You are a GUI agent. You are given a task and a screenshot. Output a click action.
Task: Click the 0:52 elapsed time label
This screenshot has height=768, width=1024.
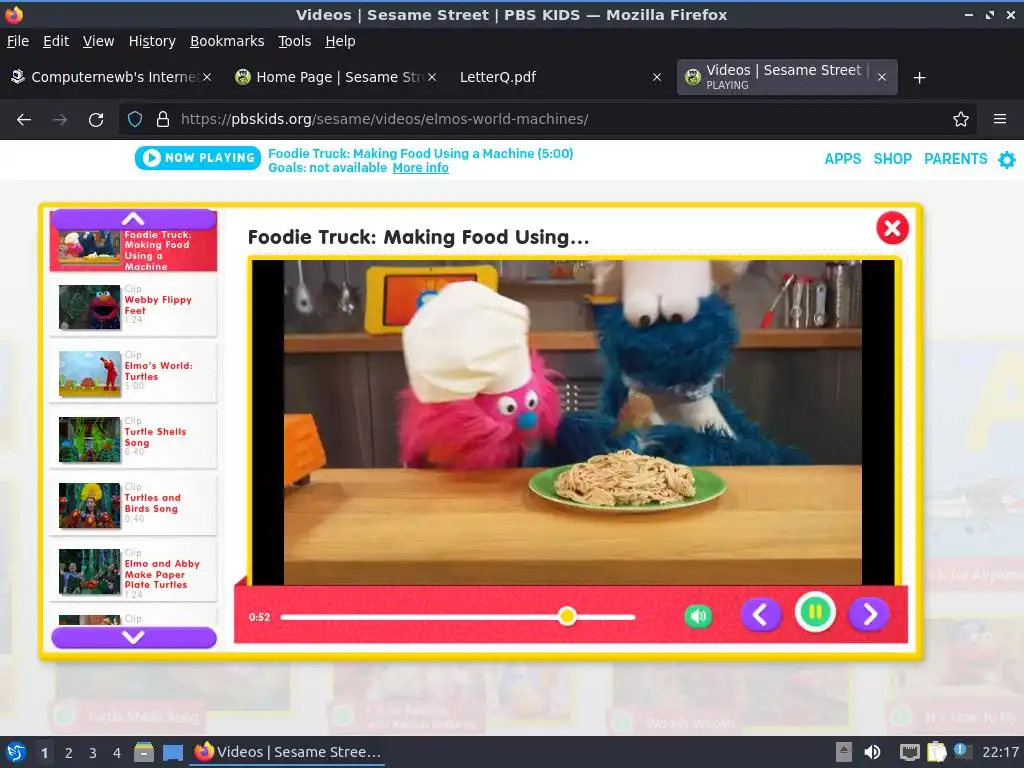[259, 617]
